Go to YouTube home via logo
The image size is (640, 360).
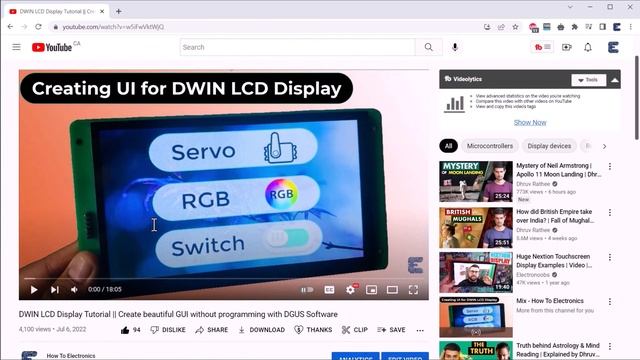[52, 47]
